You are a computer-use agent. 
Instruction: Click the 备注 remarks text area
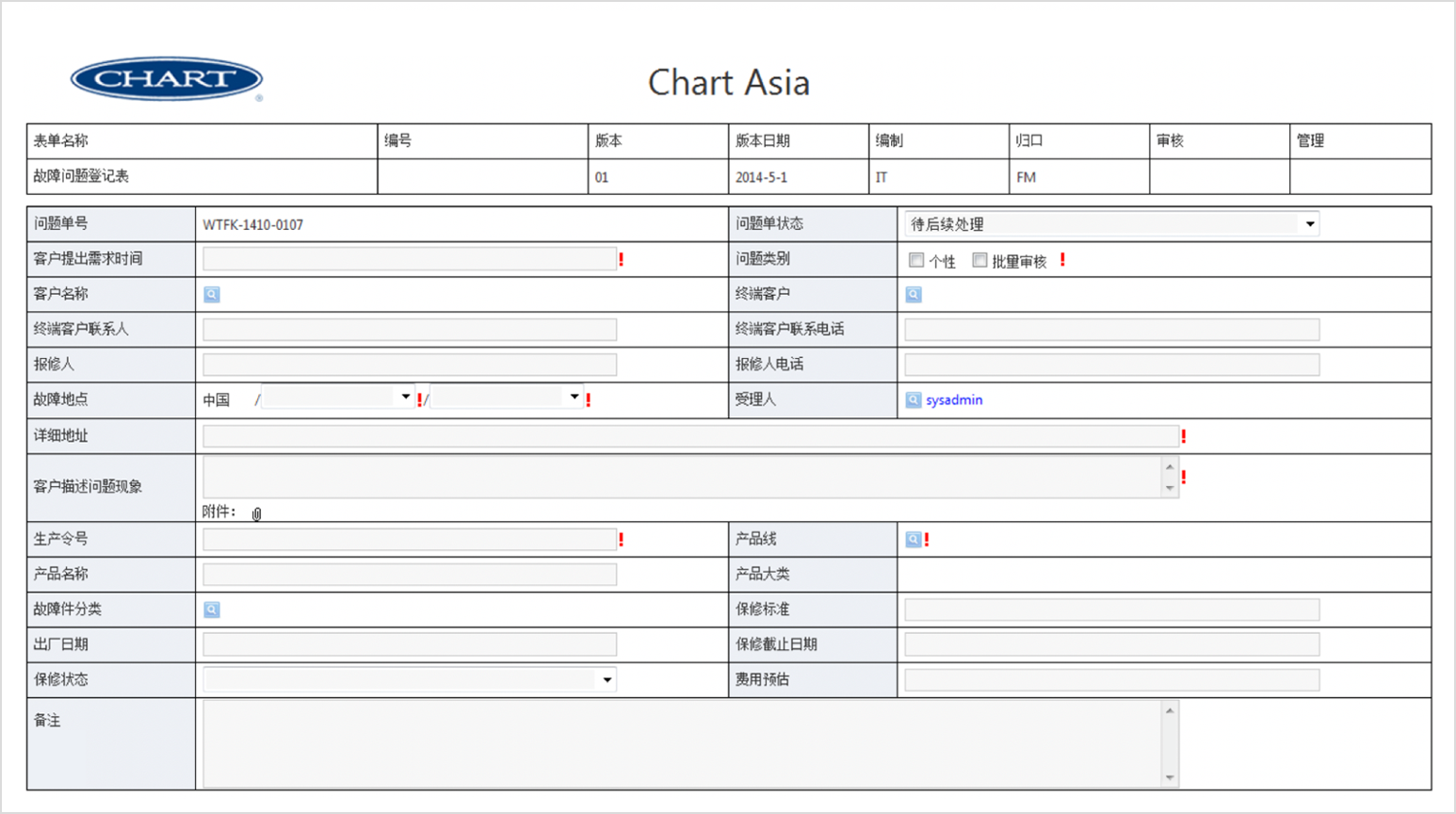[683, 743]
